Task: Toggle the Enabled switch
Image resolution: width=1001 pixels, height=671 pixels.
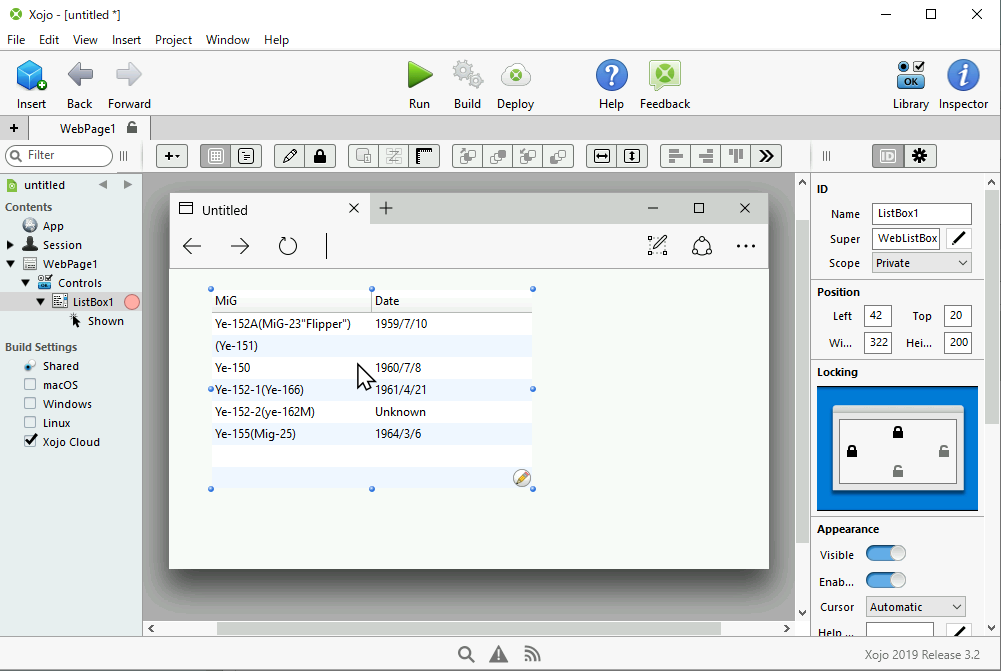Action: click(885, 580)
